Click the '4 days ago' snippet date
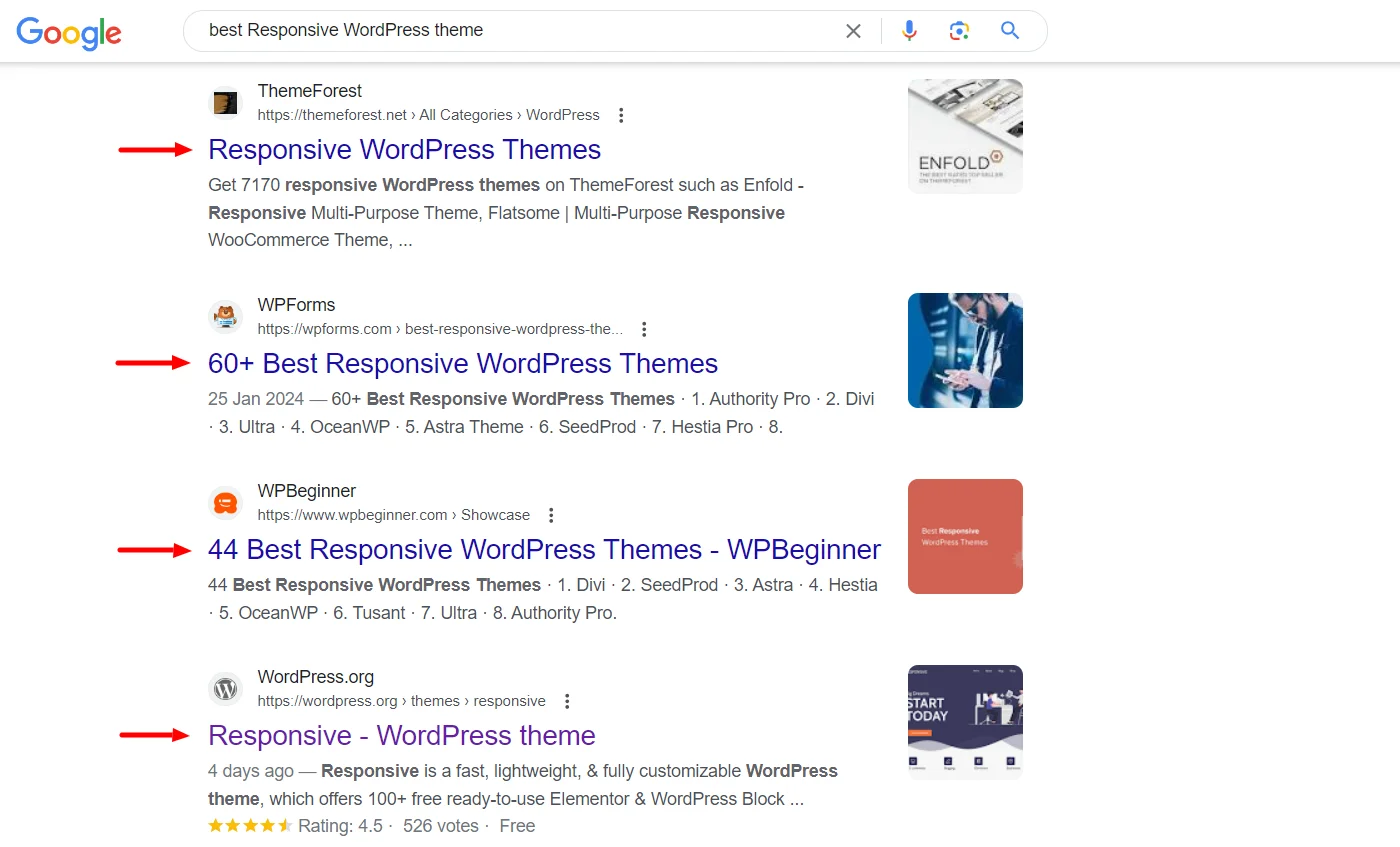 pos(251,771)
